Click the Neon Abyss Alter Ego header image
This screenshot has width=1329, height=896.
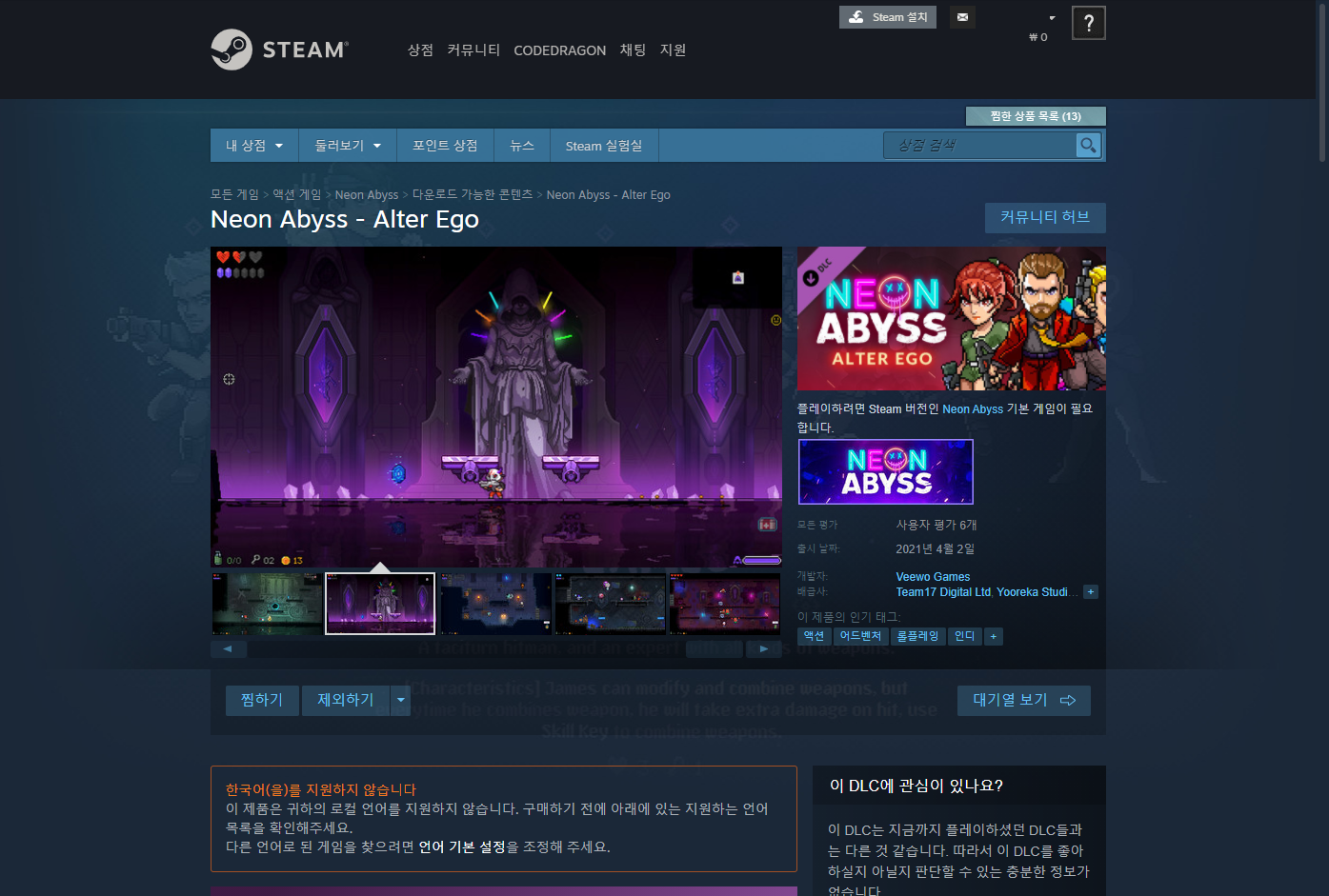point(952,318)
